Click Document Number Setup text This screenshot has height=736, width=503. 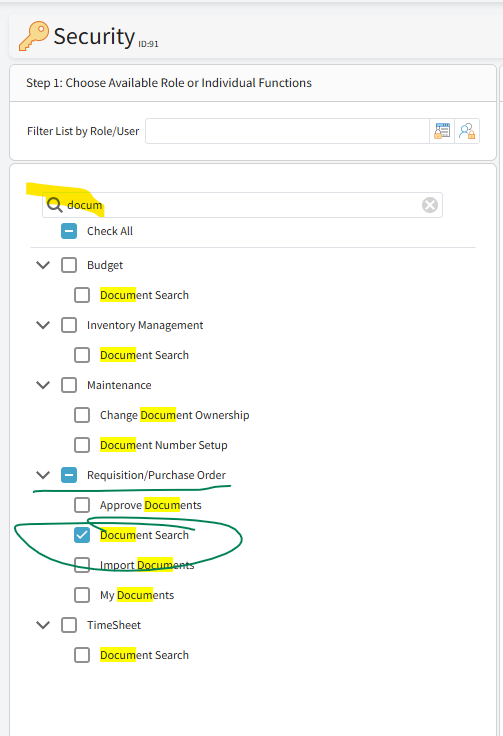164,445
